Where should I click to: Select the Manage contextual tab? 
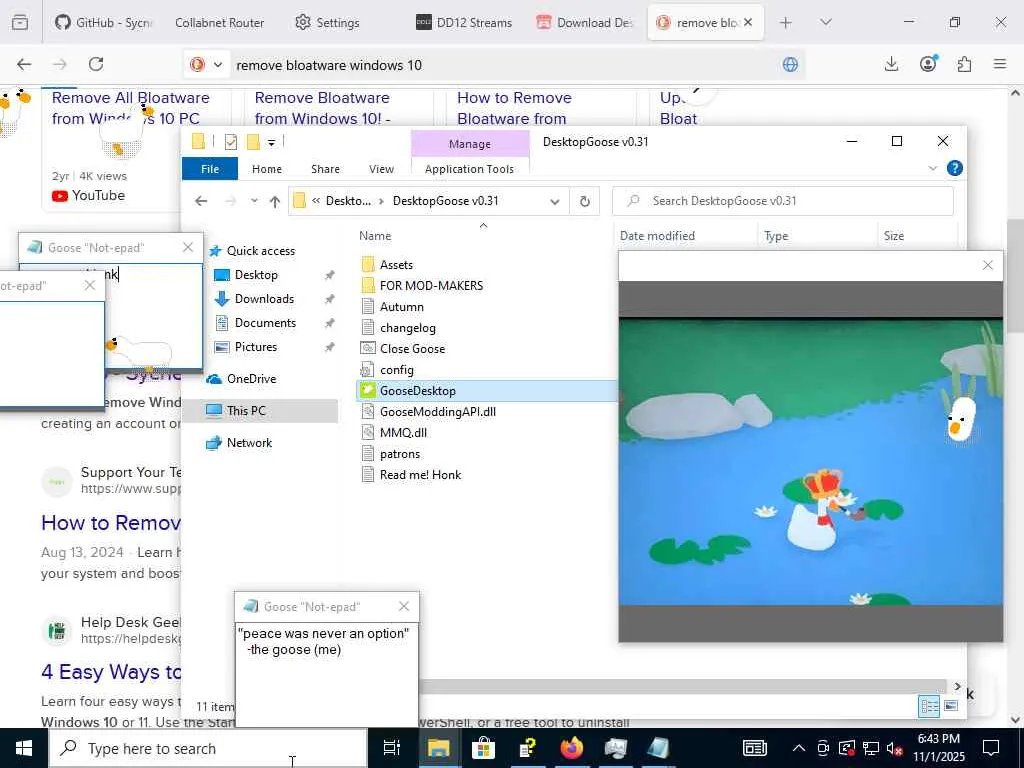470,144
